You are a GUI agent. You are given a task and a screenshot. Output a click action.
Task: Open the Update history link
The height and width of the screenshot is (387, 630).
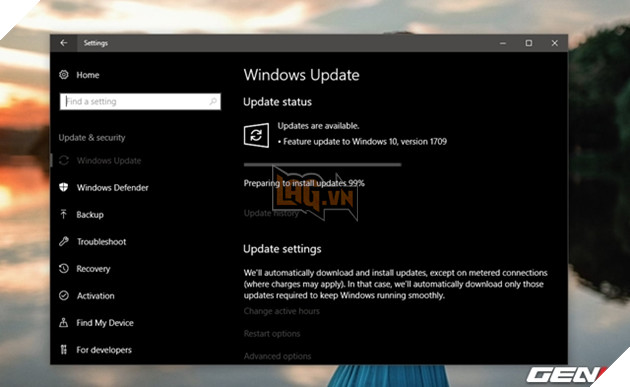pos(271,213)
